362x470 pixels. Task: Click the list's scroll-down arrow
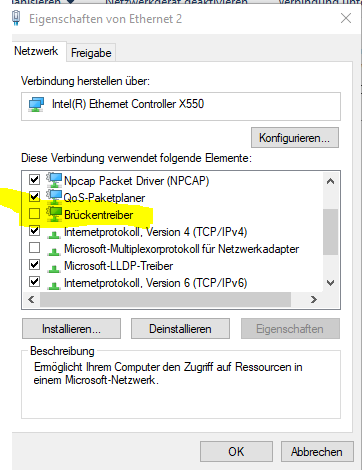coord(330,283)
